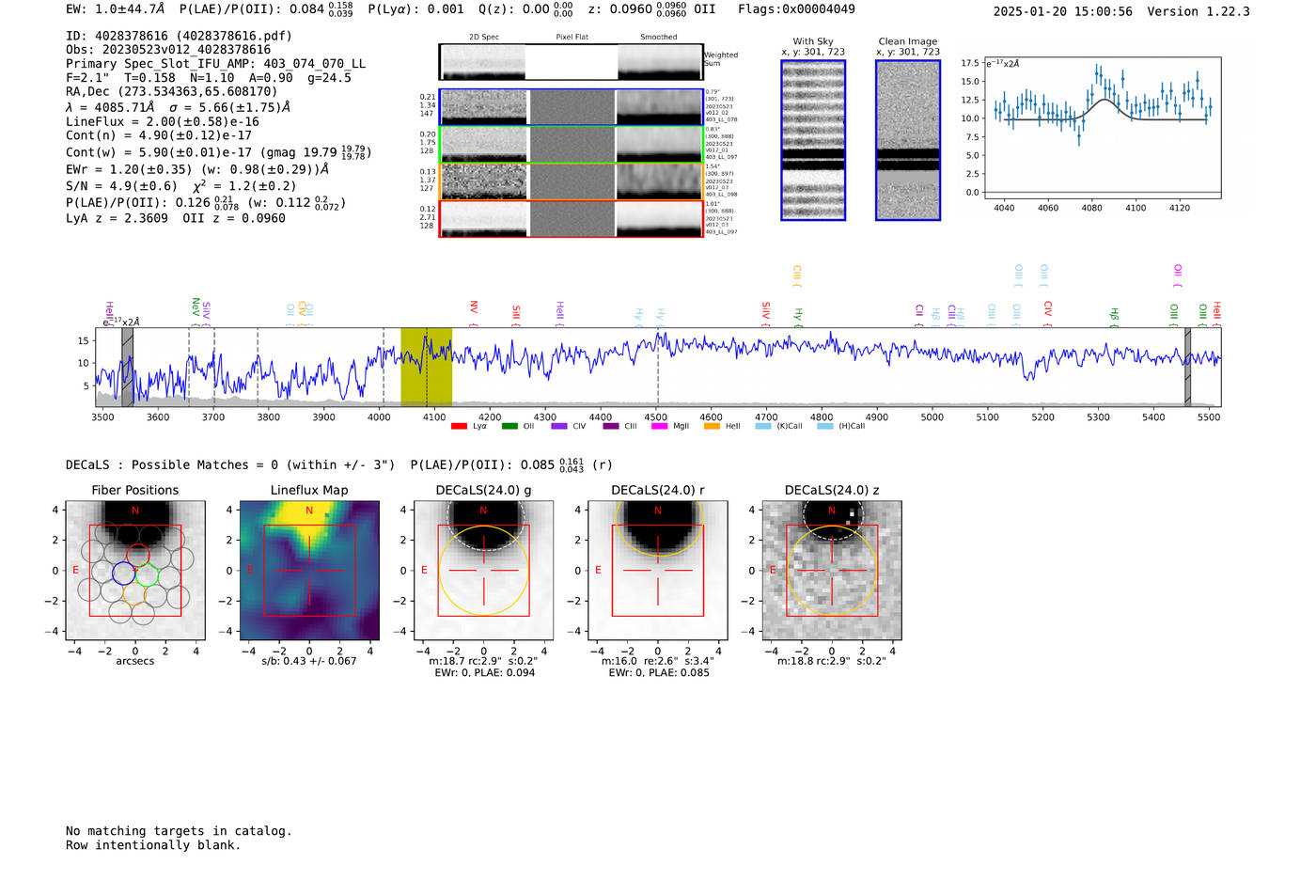
Task: Click the orange HeII legend swatch
Action: pyautogui.click(x=712, y=426)
